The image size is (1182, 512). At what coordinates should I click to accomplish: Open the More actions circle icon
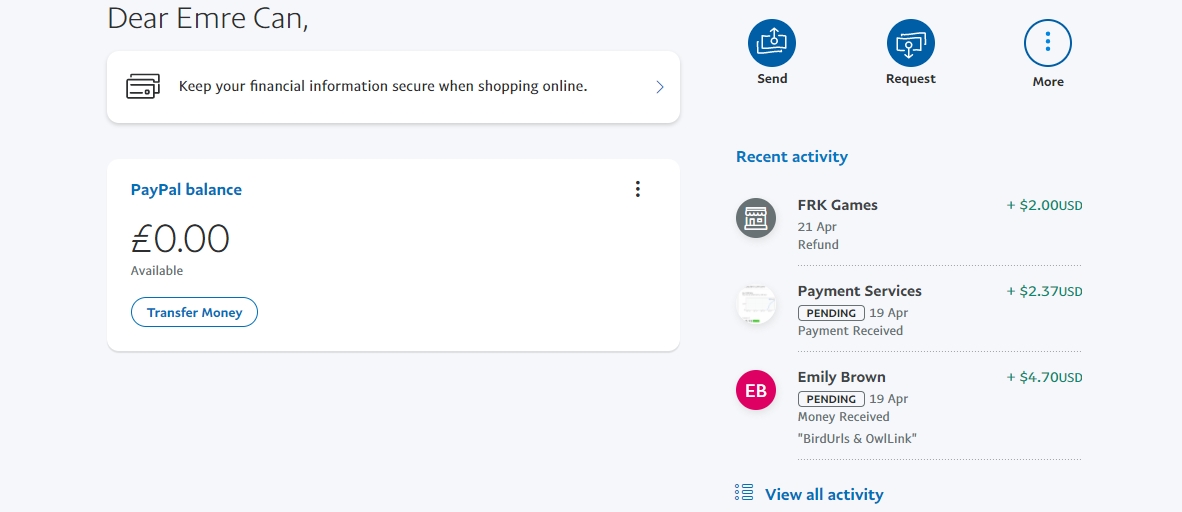(1048, 43)
